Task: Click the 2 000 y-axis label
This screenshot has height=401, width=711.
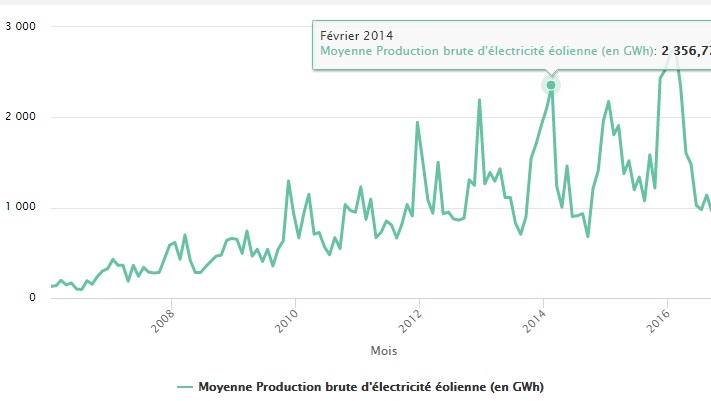Action: tap(21, 117)
